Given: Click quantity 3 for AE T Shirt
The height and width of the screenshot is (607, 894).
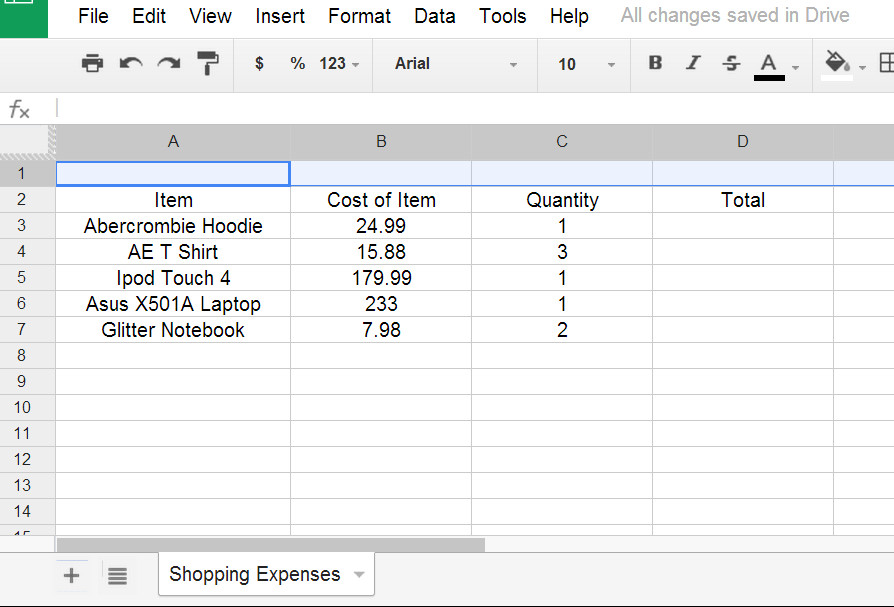Looking at the screenshot, I should (x=562, y=252).
